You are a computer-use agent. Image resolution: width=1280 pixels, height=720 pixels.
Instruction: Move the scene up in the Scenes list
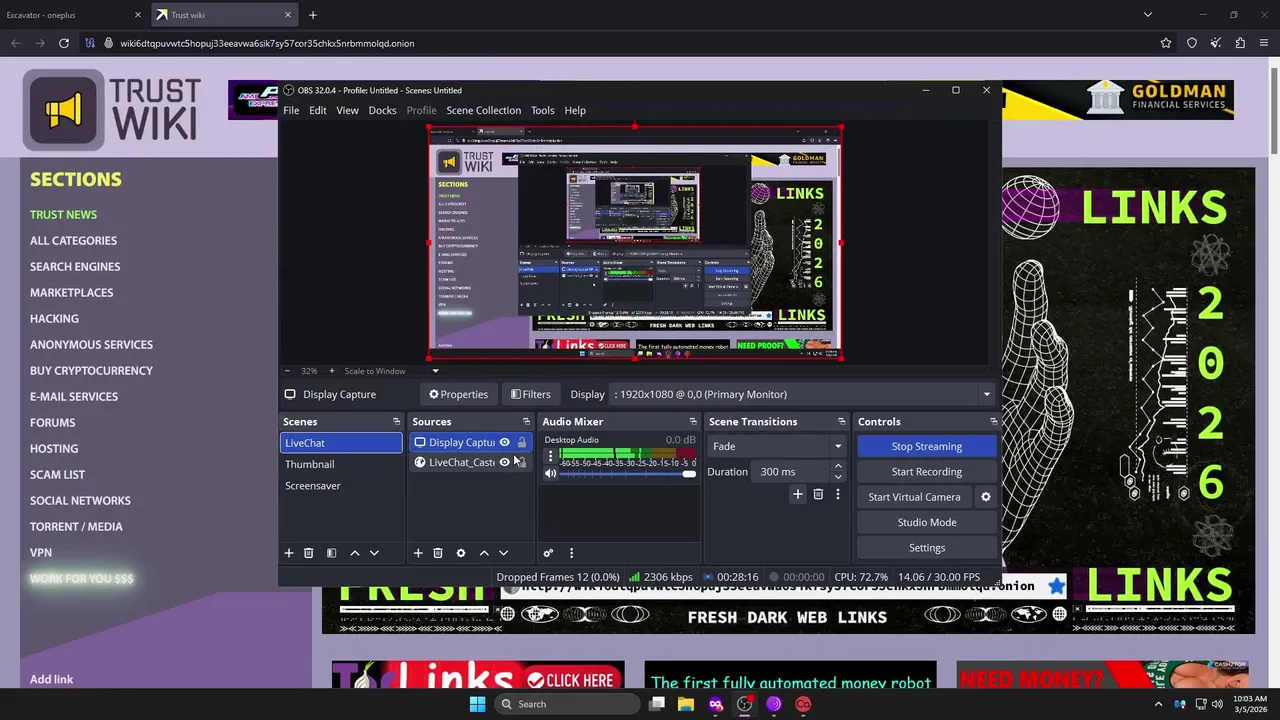point(354,553)
